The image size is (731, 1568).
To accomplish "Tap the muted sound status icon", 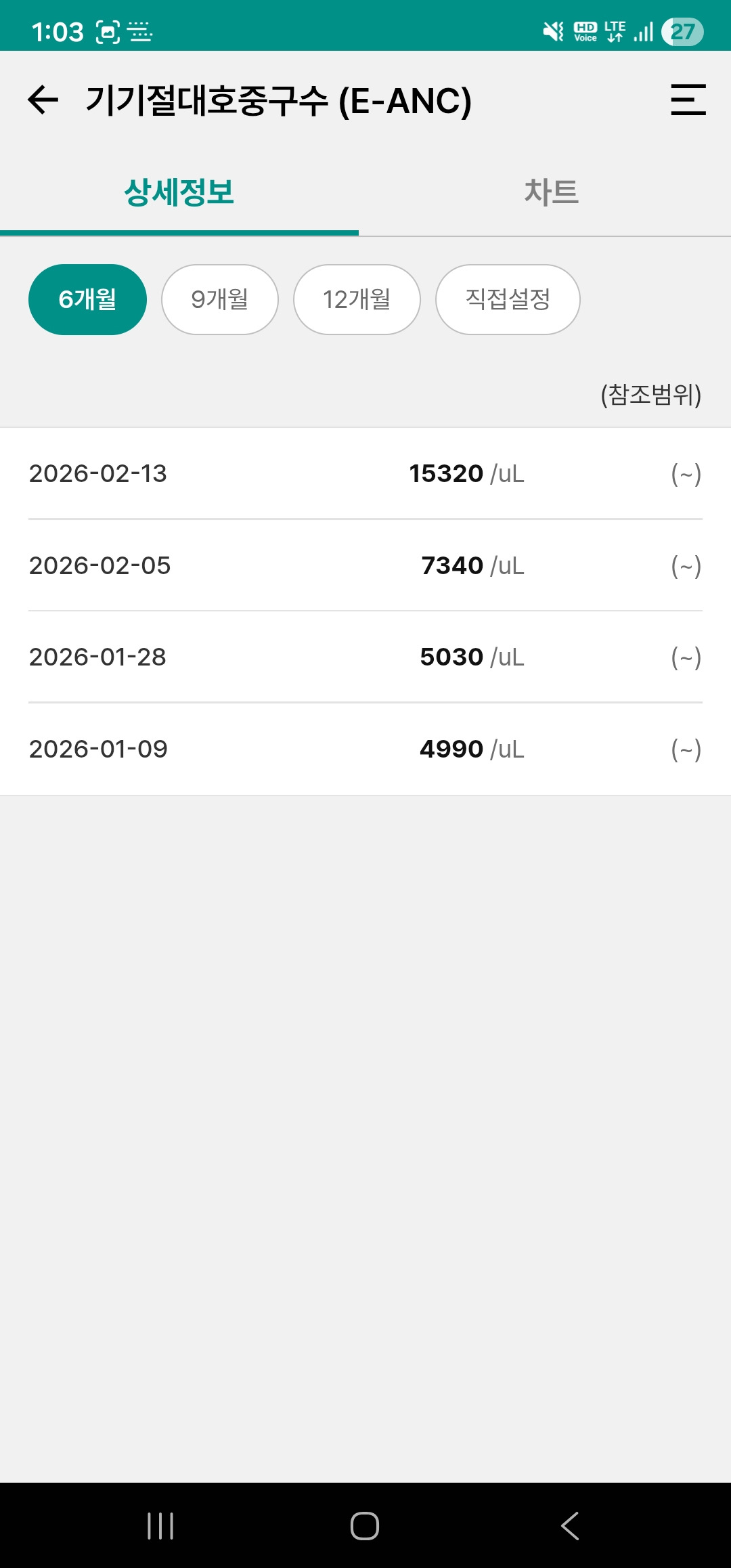I will point(553,31).
